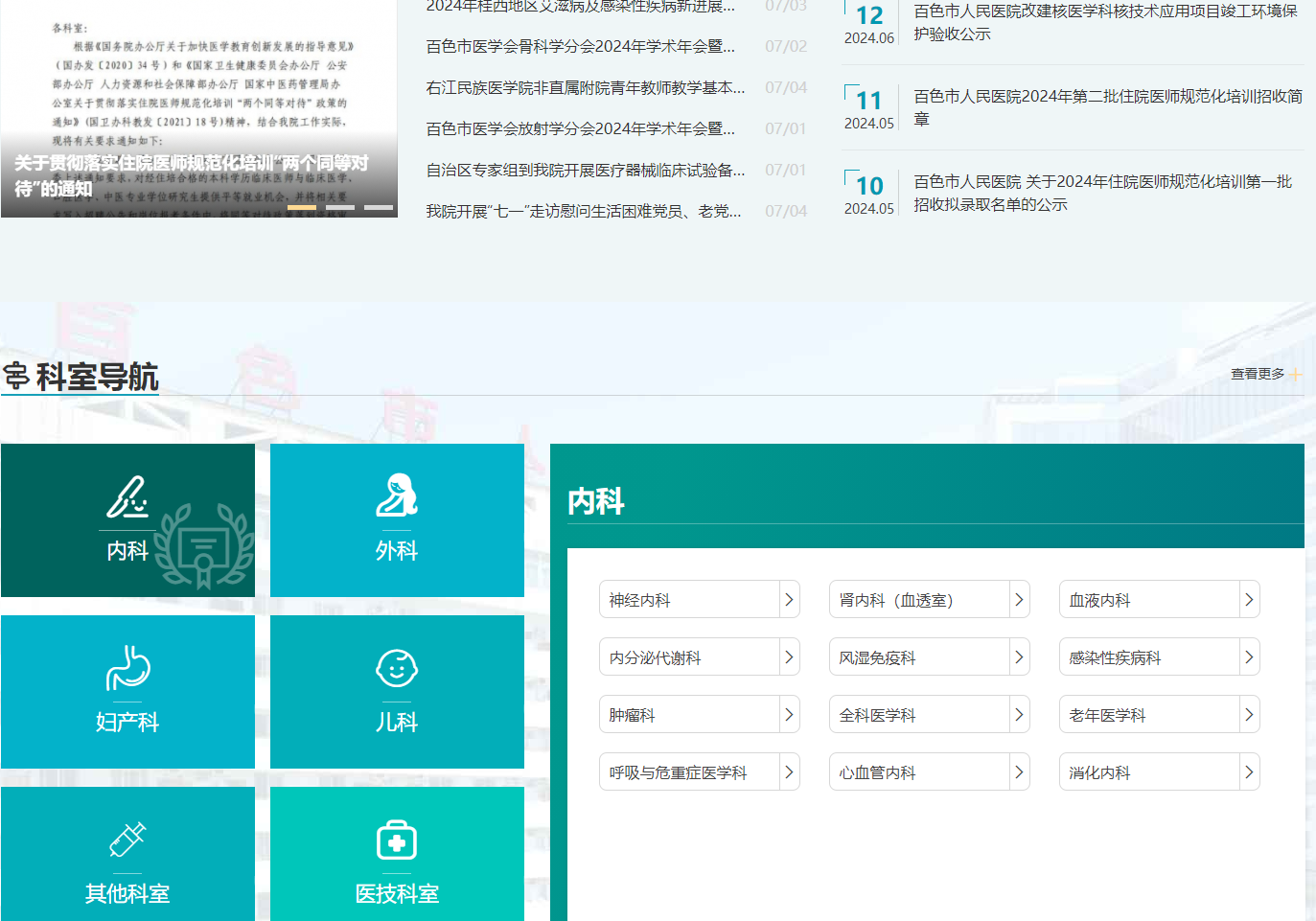Expand arrow for 肿瘤科
This screenshot has height=921, width=1316.
(789, 715)
